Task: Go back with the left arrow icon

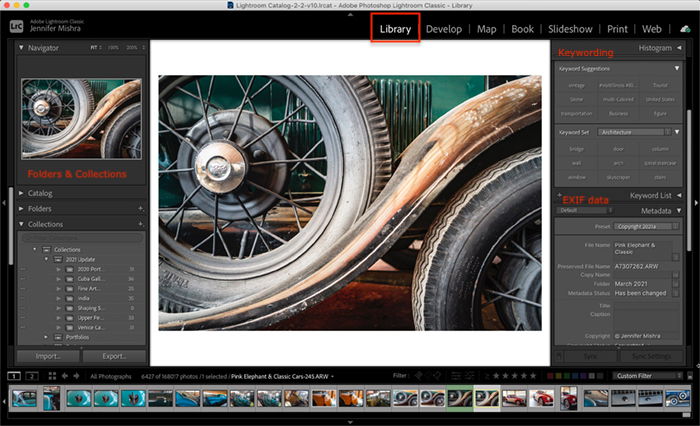Action: pyautogui.click(x=65, y=376)
